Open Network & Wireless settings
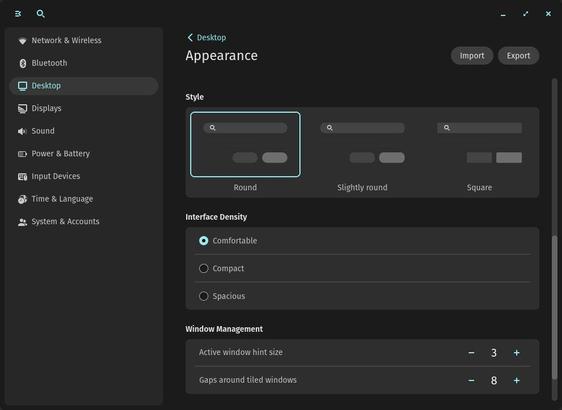The image size is (562, 410). click(x=84, y=40)
